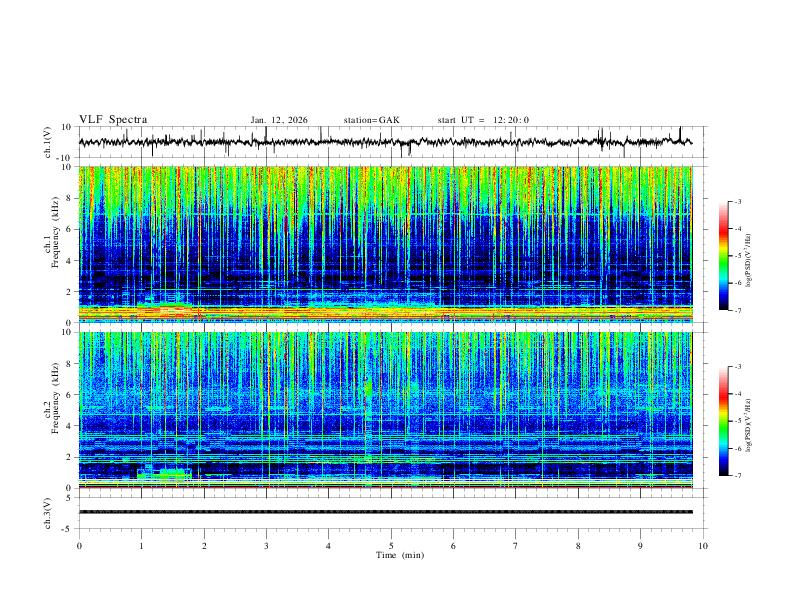This screenshot has width=792, height=612.
Task: Select the log(PSD) label beside ch.1 colorbar
Action: (x=749, y=261)
